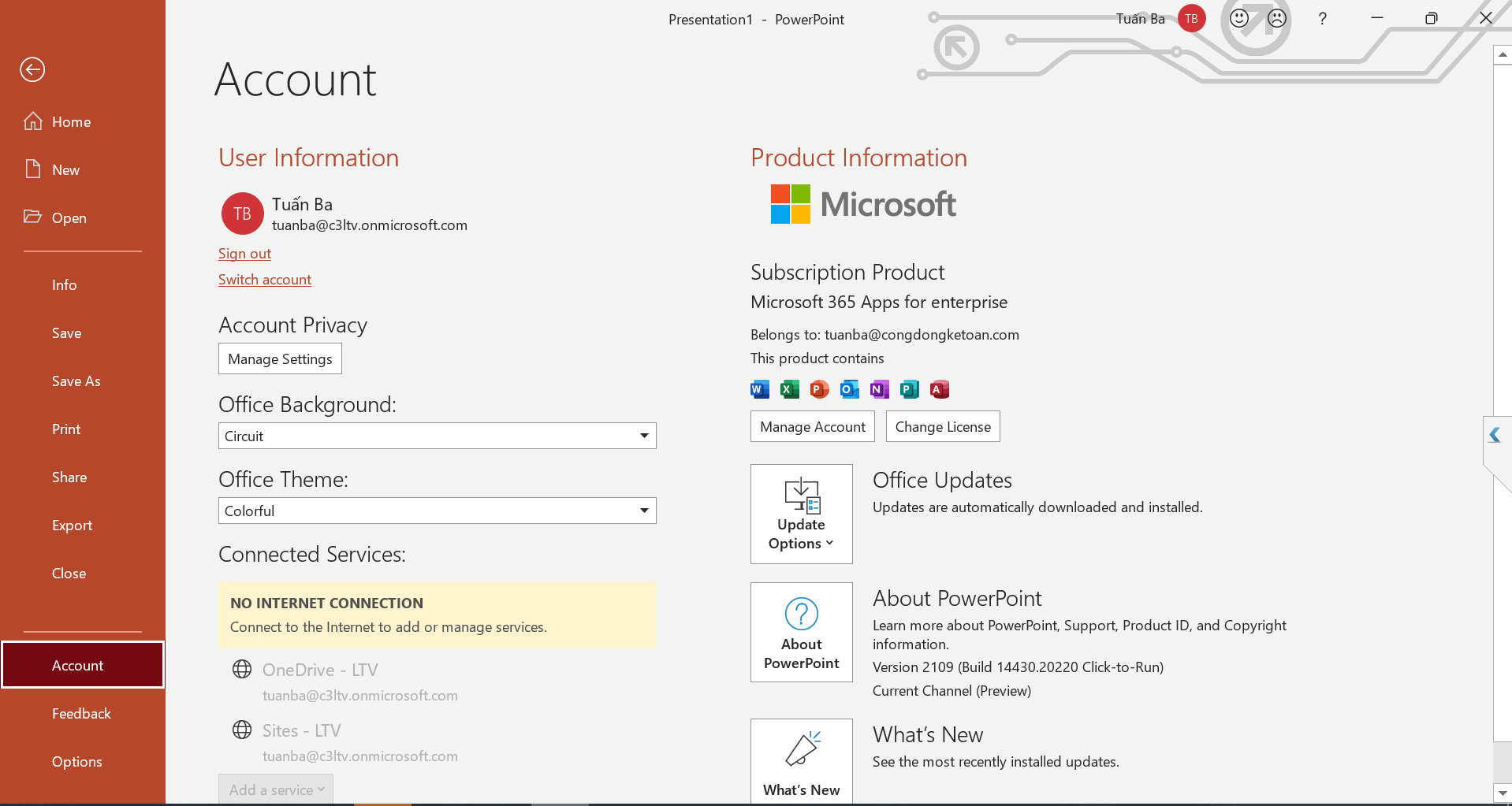Open Options in the sidebar
This screenshot has height=806, width=1512.
83,762
